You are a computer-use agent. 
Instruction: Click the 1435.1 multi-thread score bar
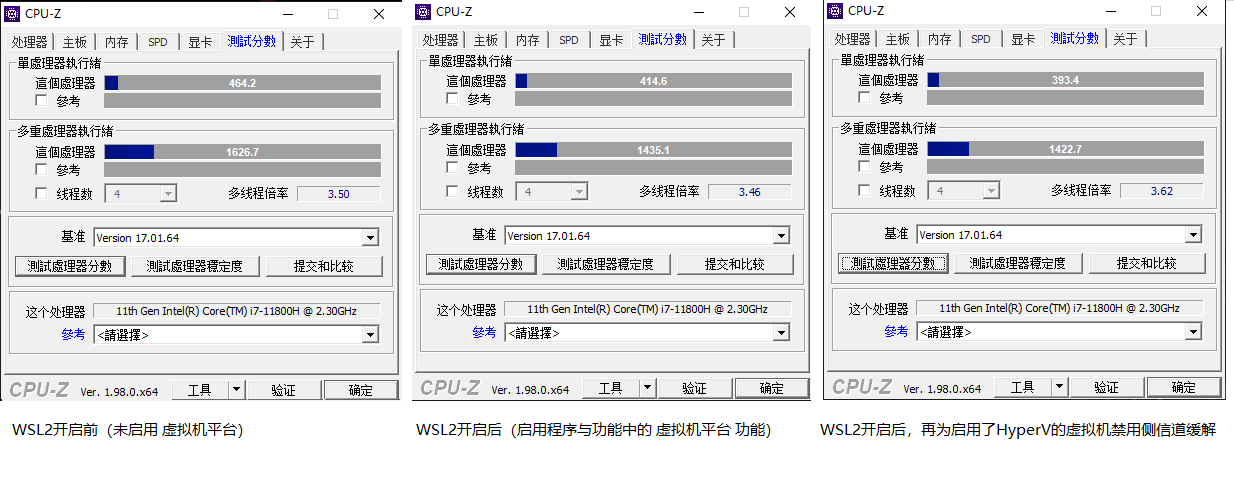point(653,150)
